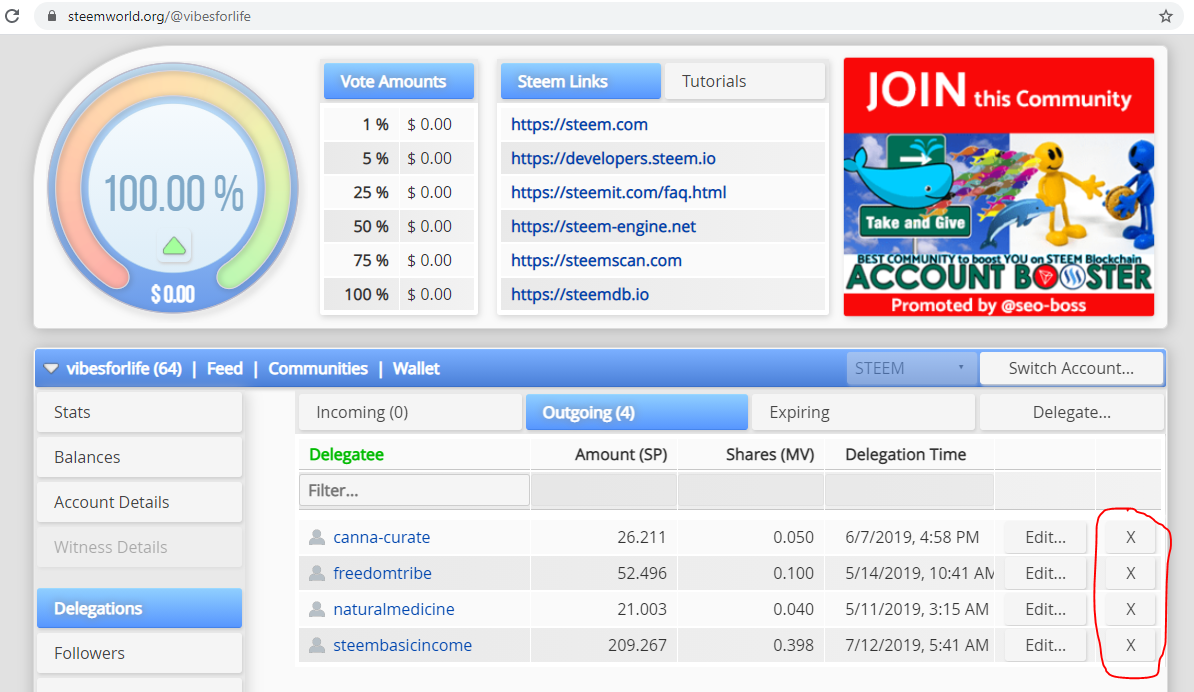Click the Account Booster community banner

click(x=999, y=187)
